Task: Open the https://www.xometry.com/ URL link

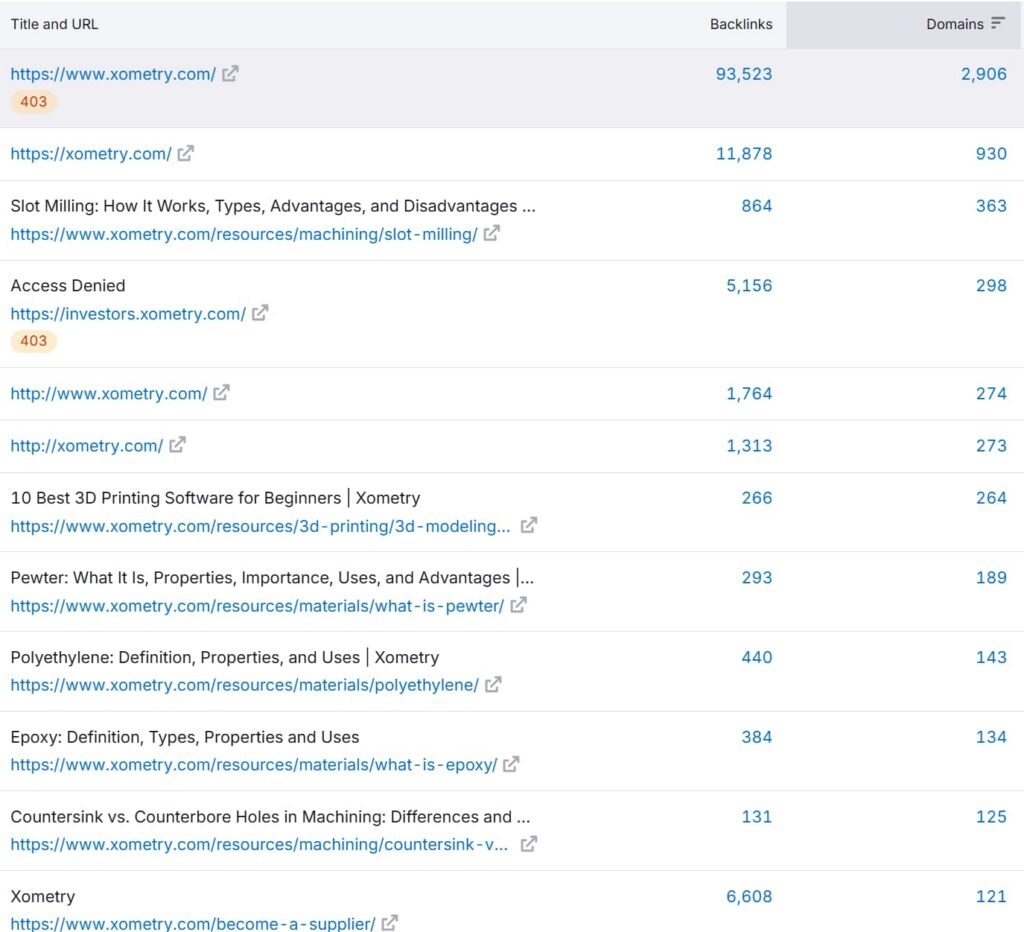Action: coord(113,74)
